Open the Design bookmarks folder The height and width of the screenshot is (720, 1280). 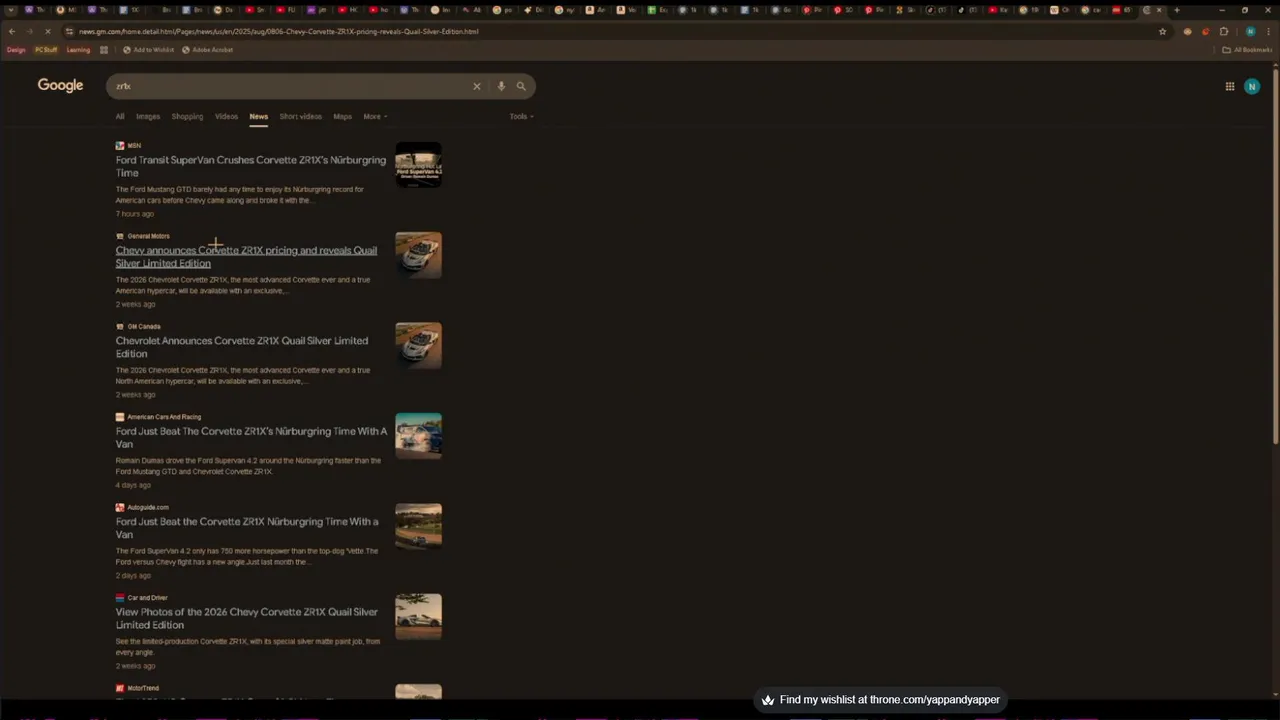click(x=16, y=50)
